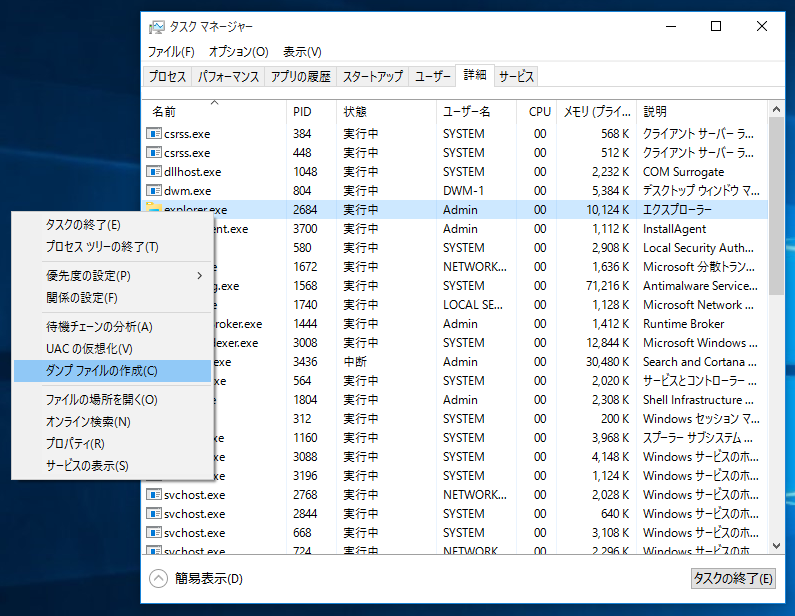The height and width of the screenshot is (616, 795).
Task: Click icon of svchost.exe PID 2768
Action: (154, 494)
